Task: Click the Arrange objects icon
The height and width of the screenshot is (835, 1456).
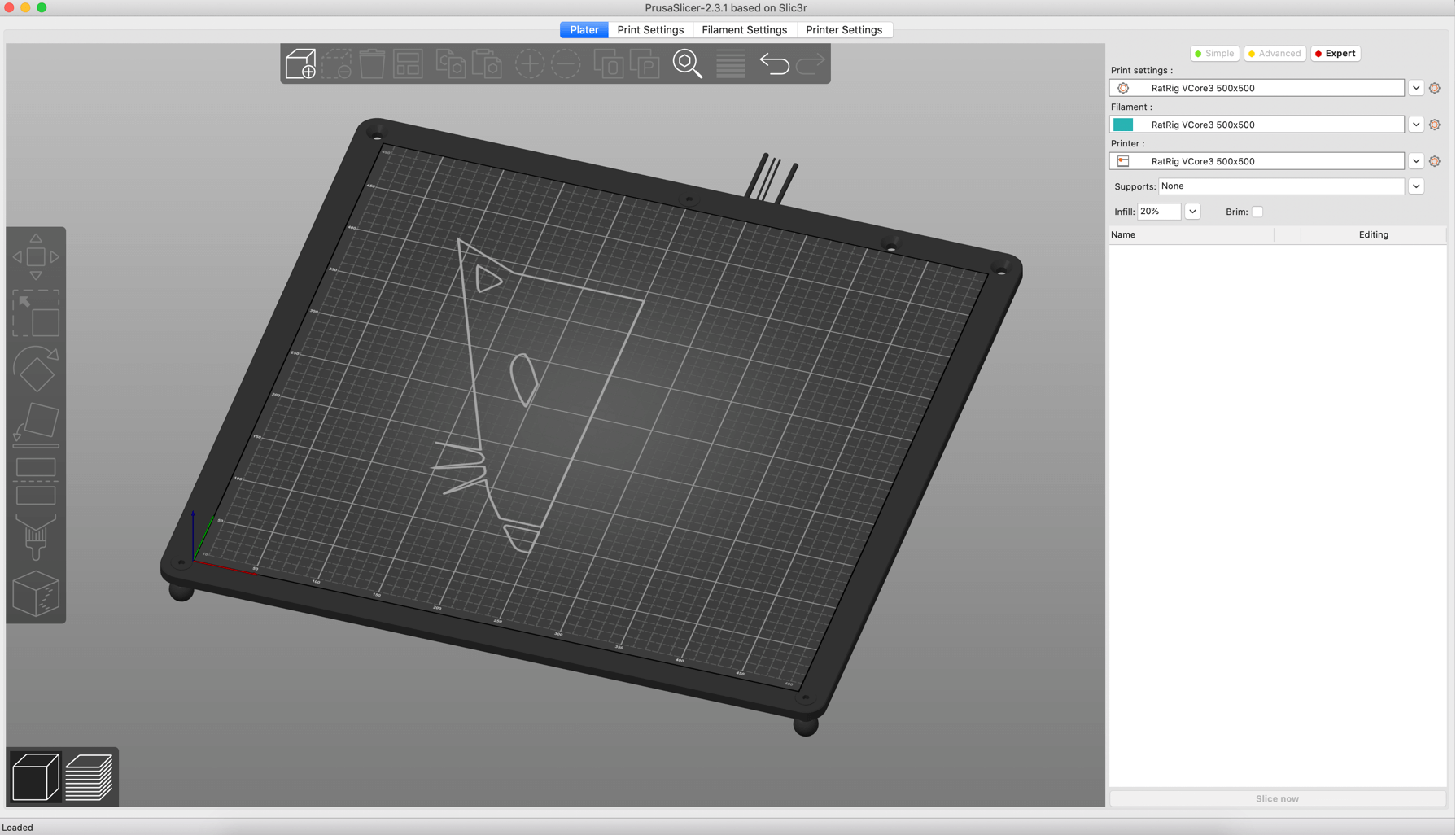Action: point(408,63)
